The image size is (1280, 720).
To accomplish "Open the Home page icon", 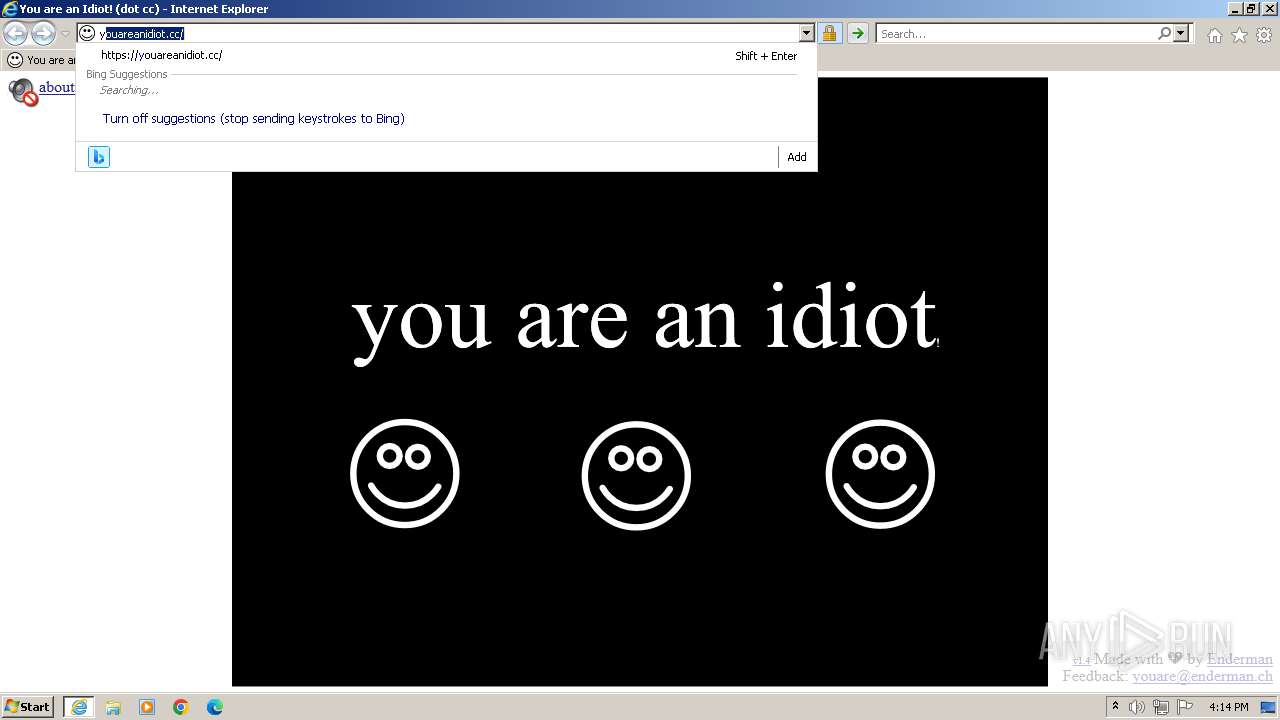I will (x=1214, y=35).
